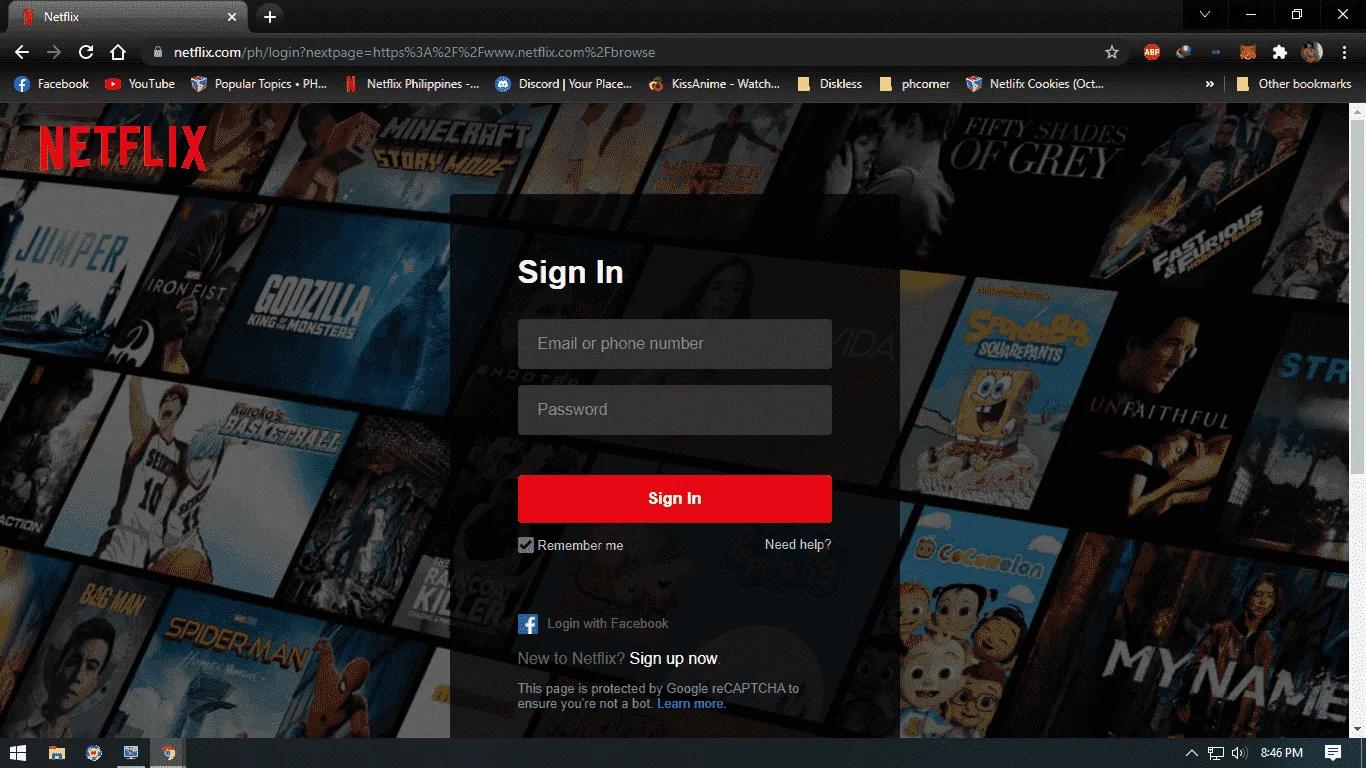The height and width of the screenshot is (768, 1366).
Task: Open the Adblock Plus extension
Action: pos(1151,52)
